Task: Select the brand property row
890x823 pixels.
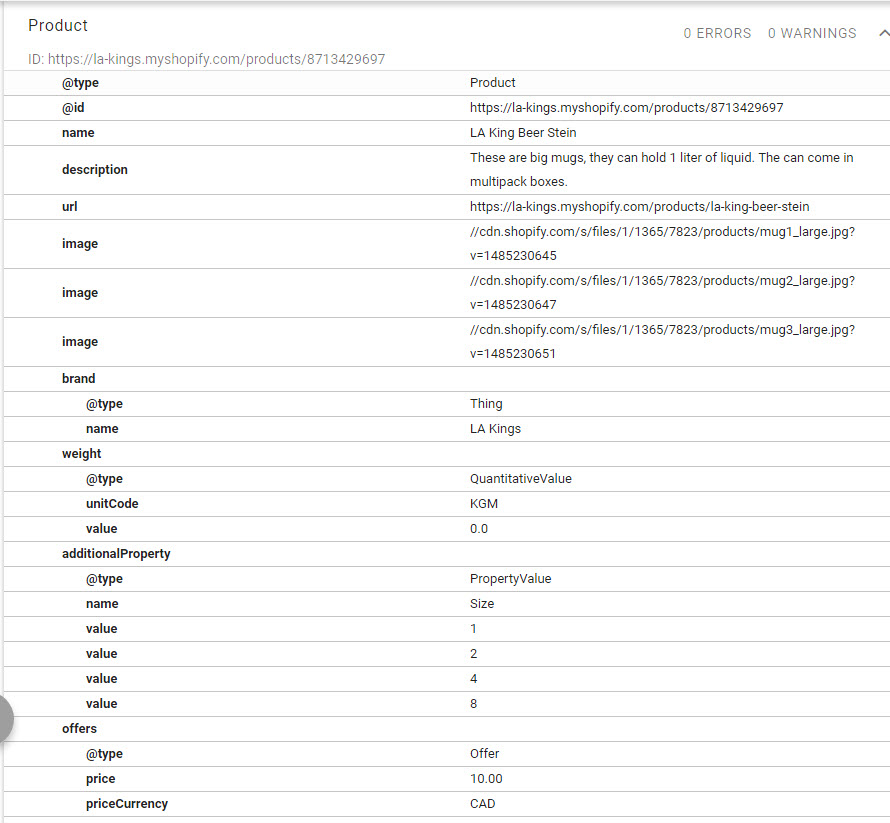Action: (447, 379)
